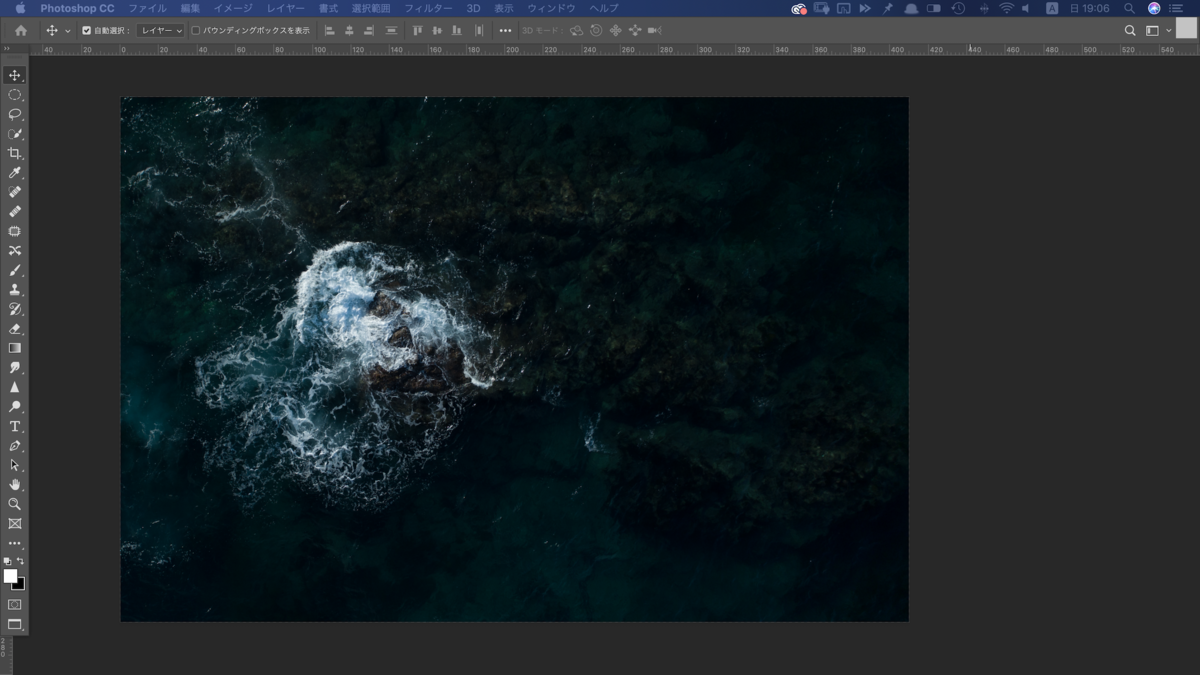This screenshot has width=1200, height=675.
Task: Open the 選択範囲 menu
Action: tap(371, 8)
